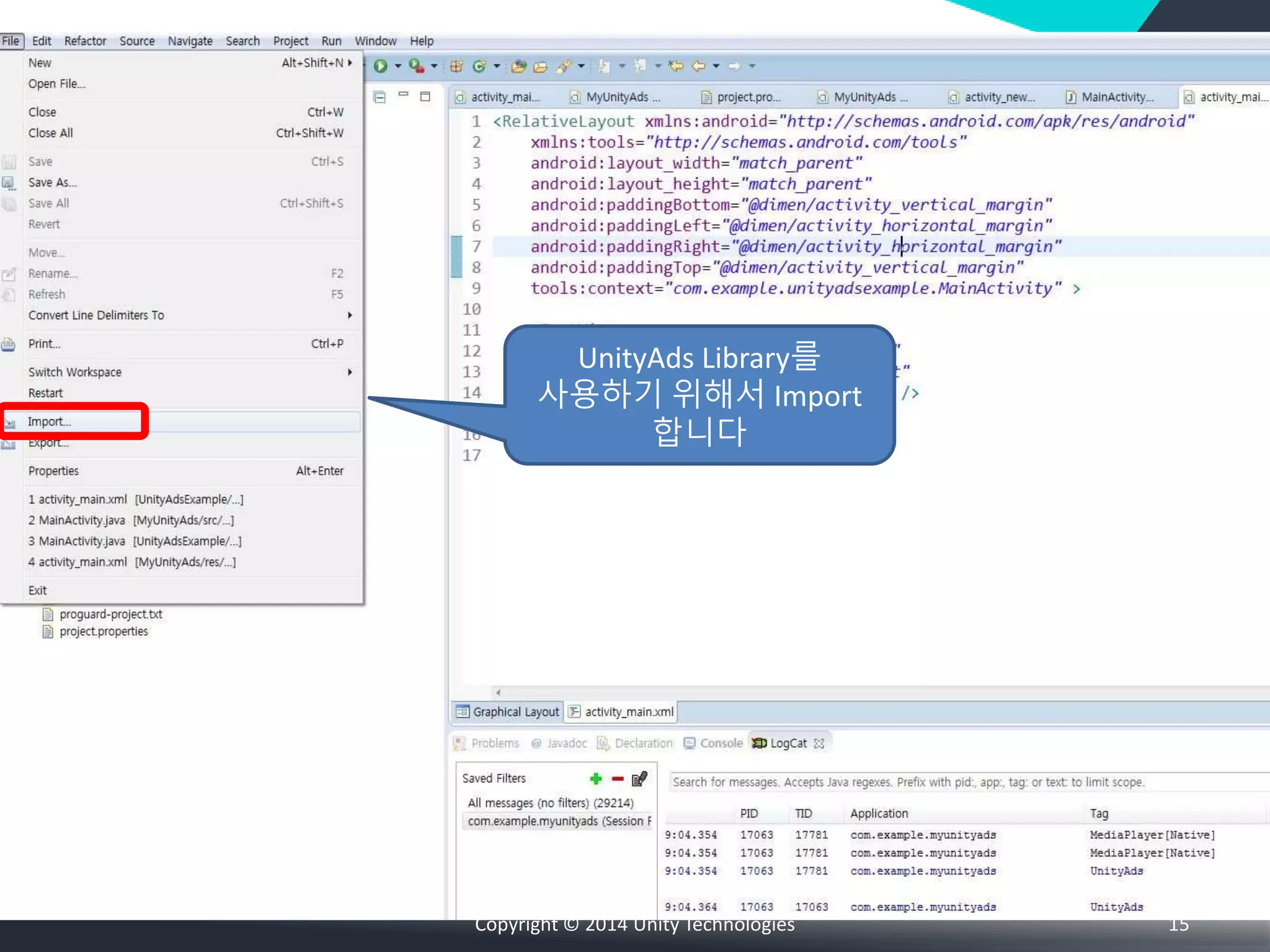1270x952 pixels.
Task: Click the Save As icon in File menu
Action: [9, 183]
